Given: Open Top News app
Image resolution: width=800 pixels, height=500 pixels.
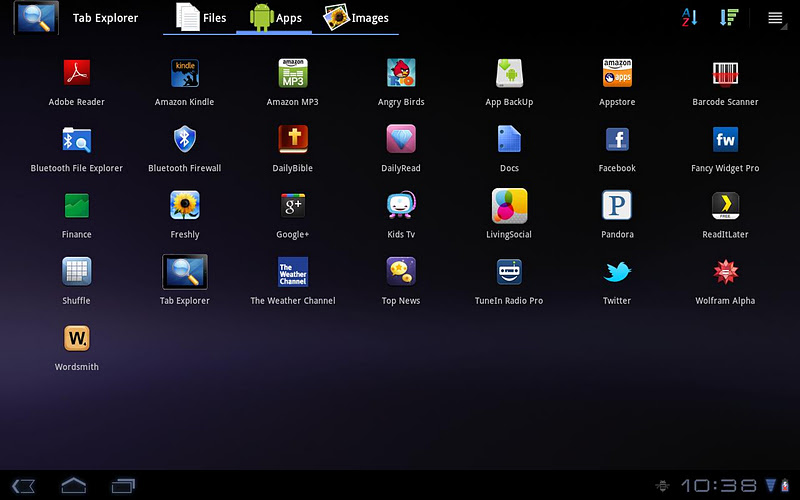Looking at the screenshot, I should tap(401, 271).
